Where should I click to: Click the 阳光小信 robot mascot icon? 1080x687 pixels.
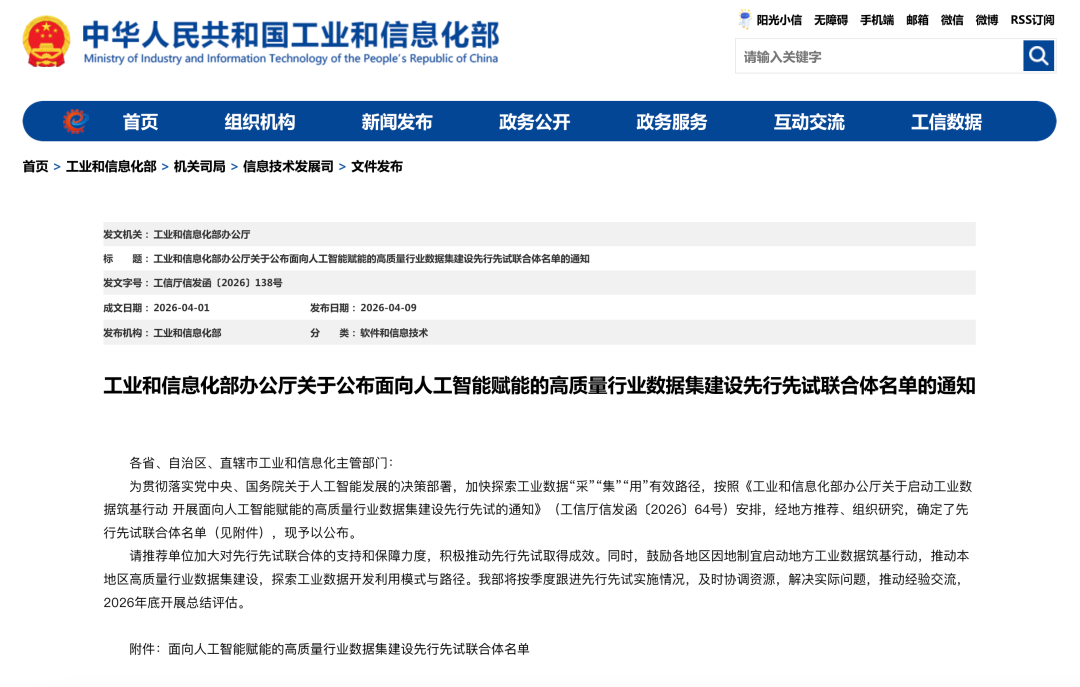(x=745, y=19)
